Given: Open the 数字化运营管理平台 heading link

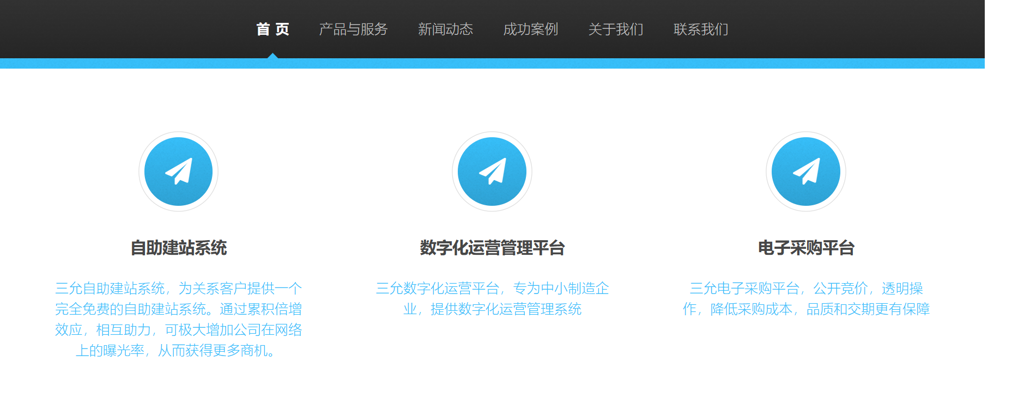Looking at the screenshot, I should click(x=492, y=248).
